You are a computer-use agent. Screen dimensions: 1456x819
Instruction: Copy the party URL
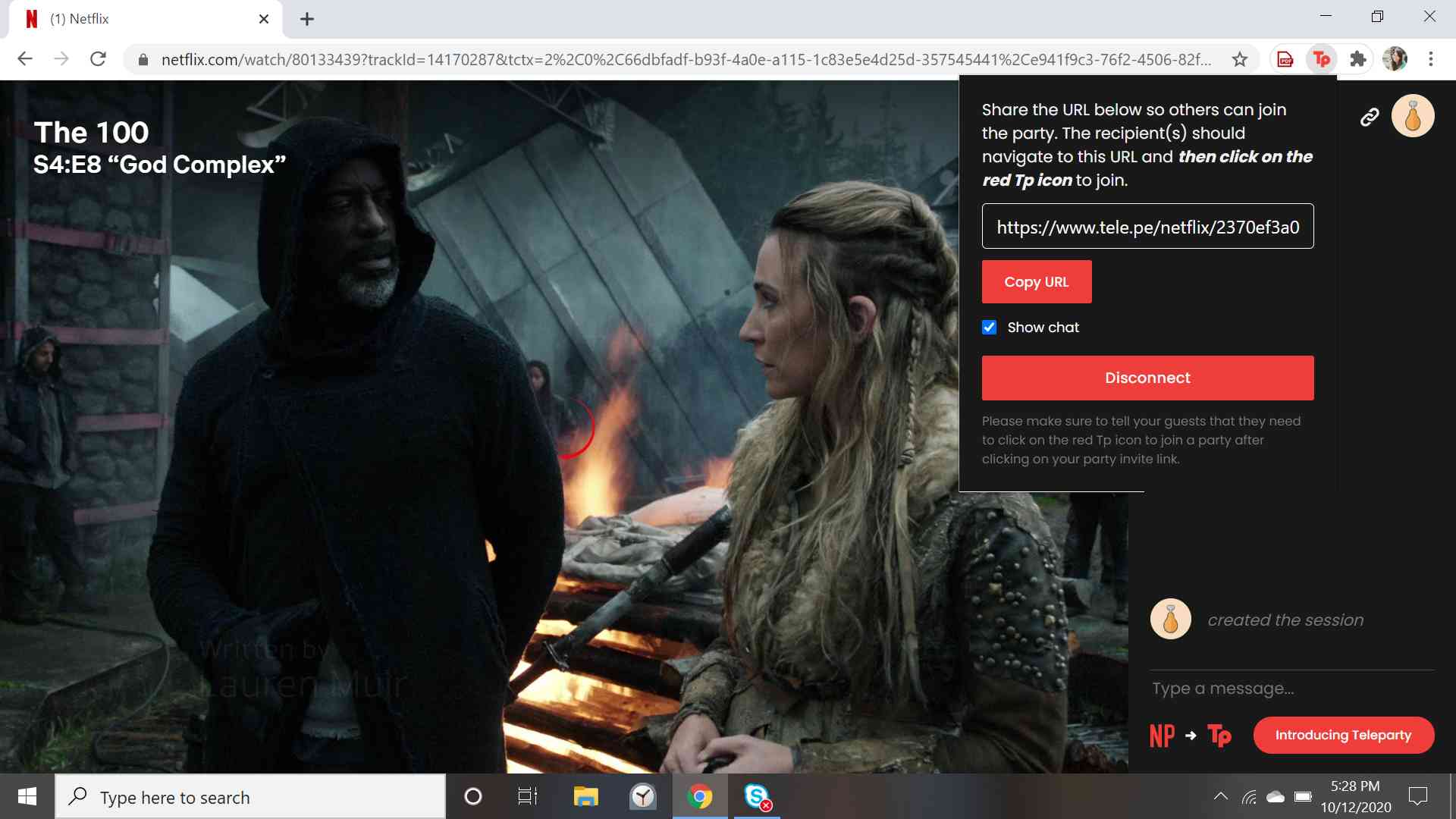(x=1037, y=282)
